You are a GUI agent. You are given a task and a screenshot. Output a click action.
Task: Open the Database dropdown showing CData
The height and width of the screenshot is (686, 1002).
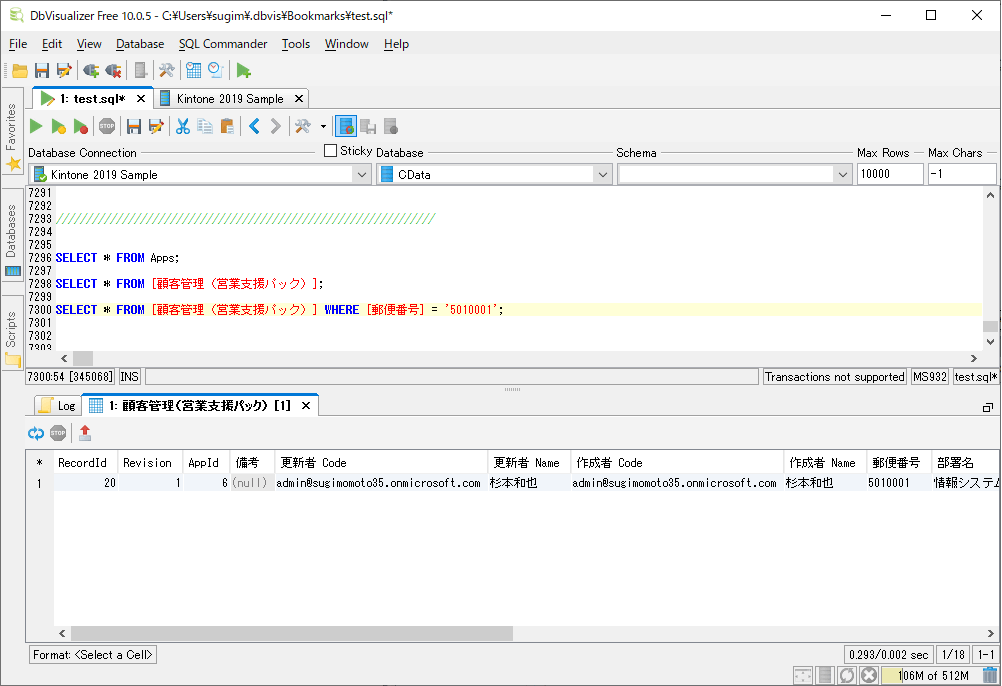coord(494,174)
